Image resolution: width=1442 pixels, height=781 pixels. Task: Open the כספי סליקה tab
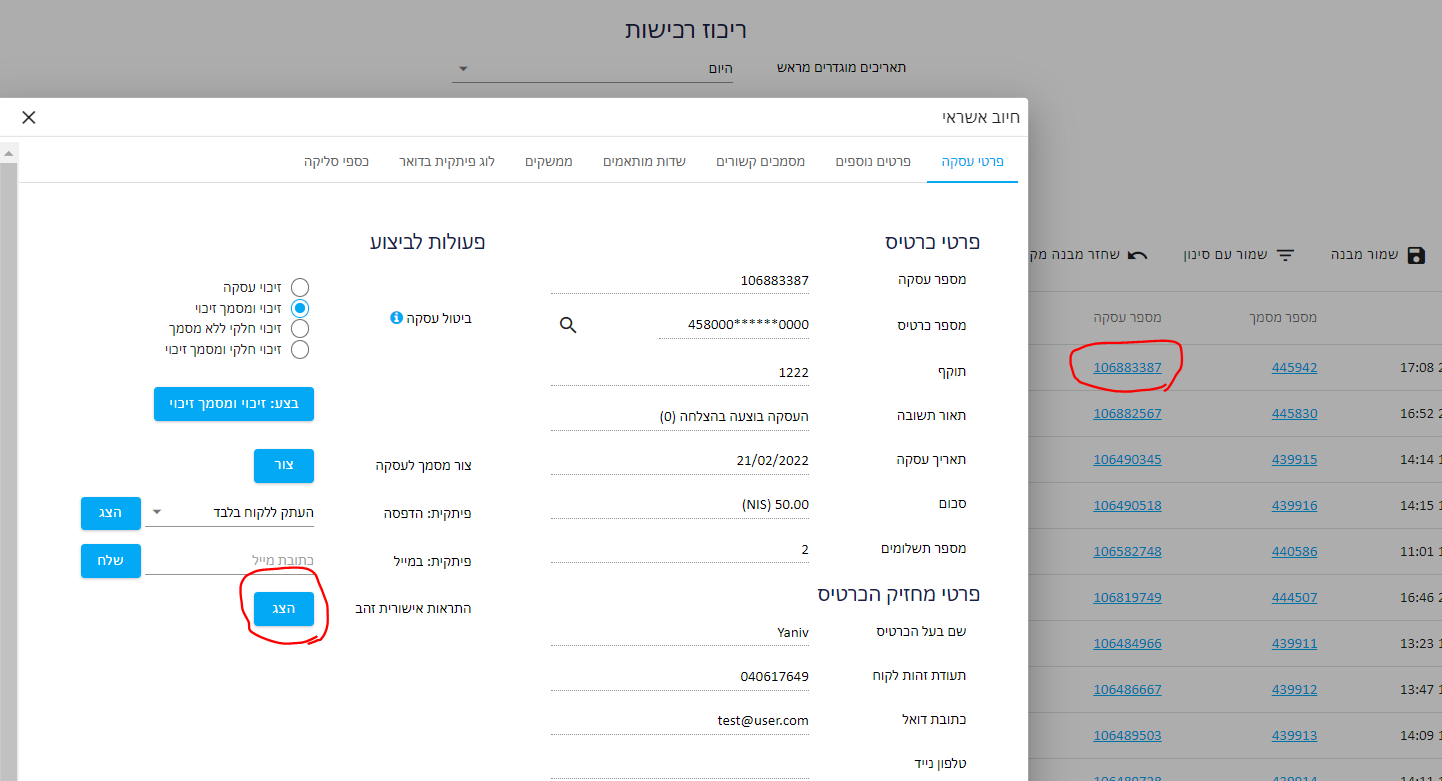pos(337,161)
